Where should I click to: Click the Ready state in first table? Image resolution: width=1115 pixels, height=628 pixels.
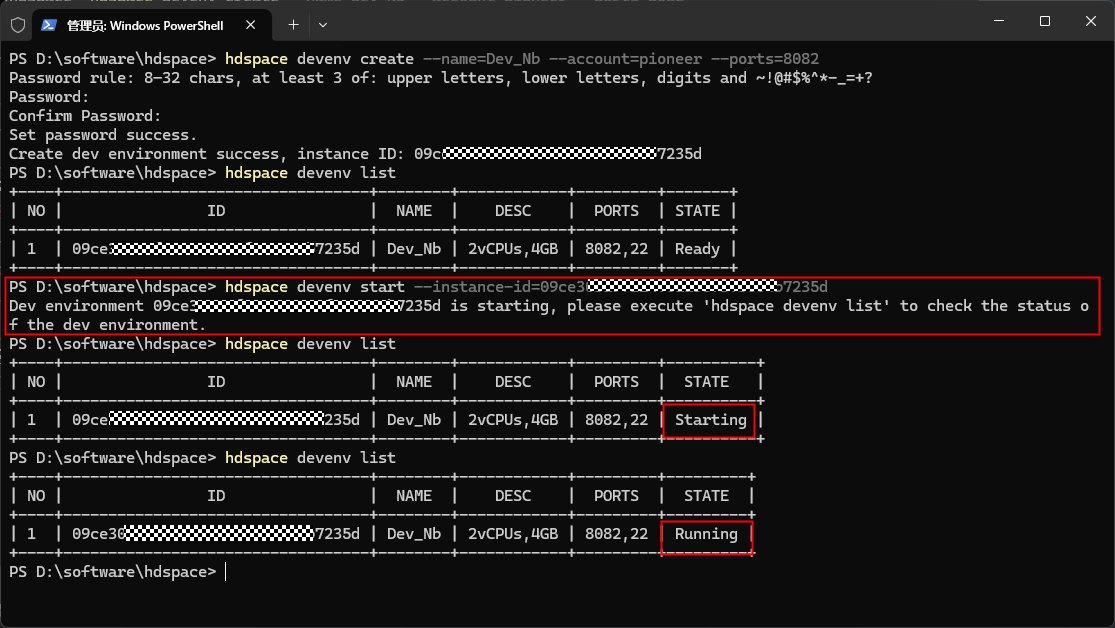(697, 249)
